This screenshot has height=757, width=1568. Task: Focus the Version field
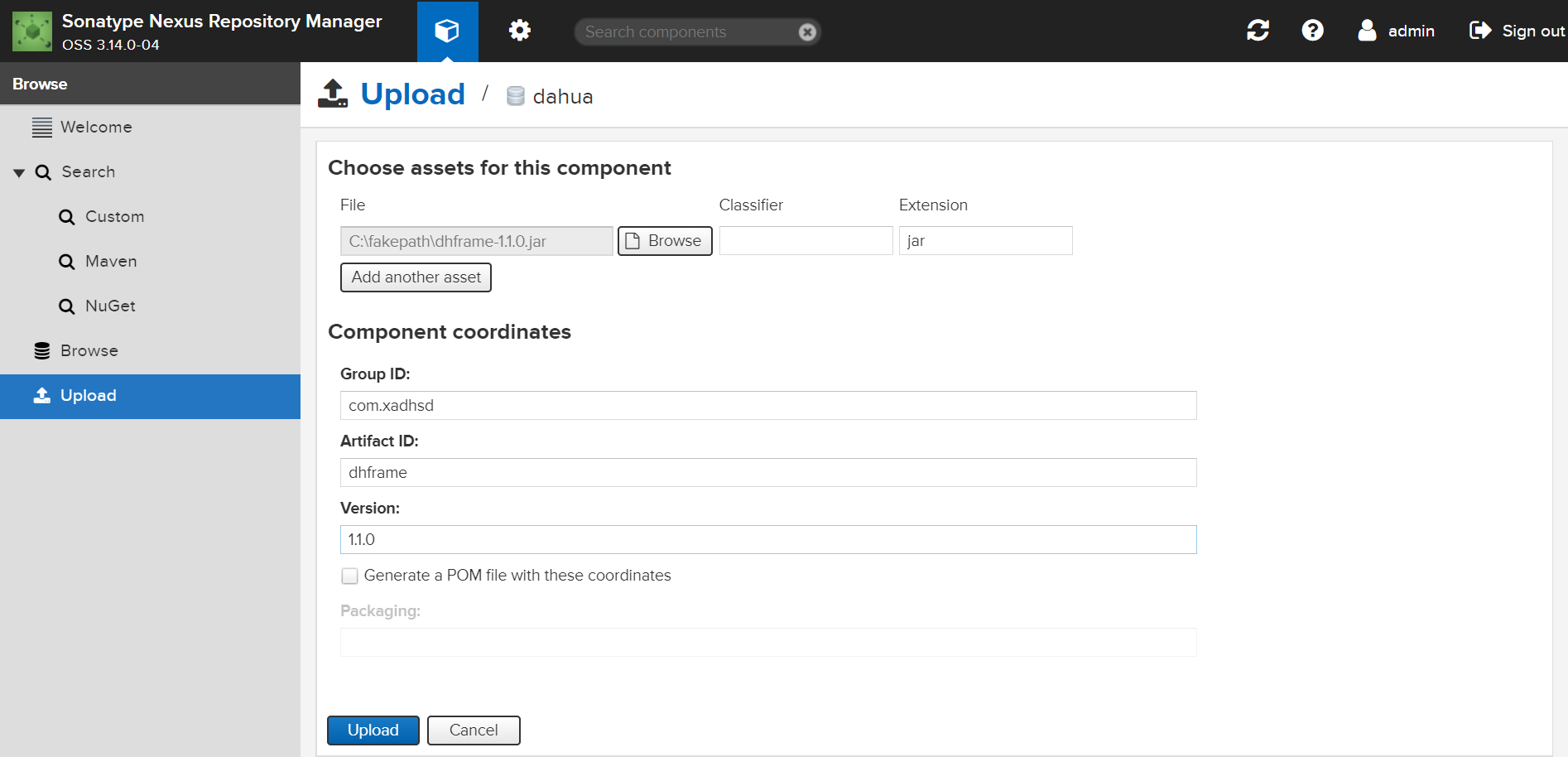(x=768, y=540)
